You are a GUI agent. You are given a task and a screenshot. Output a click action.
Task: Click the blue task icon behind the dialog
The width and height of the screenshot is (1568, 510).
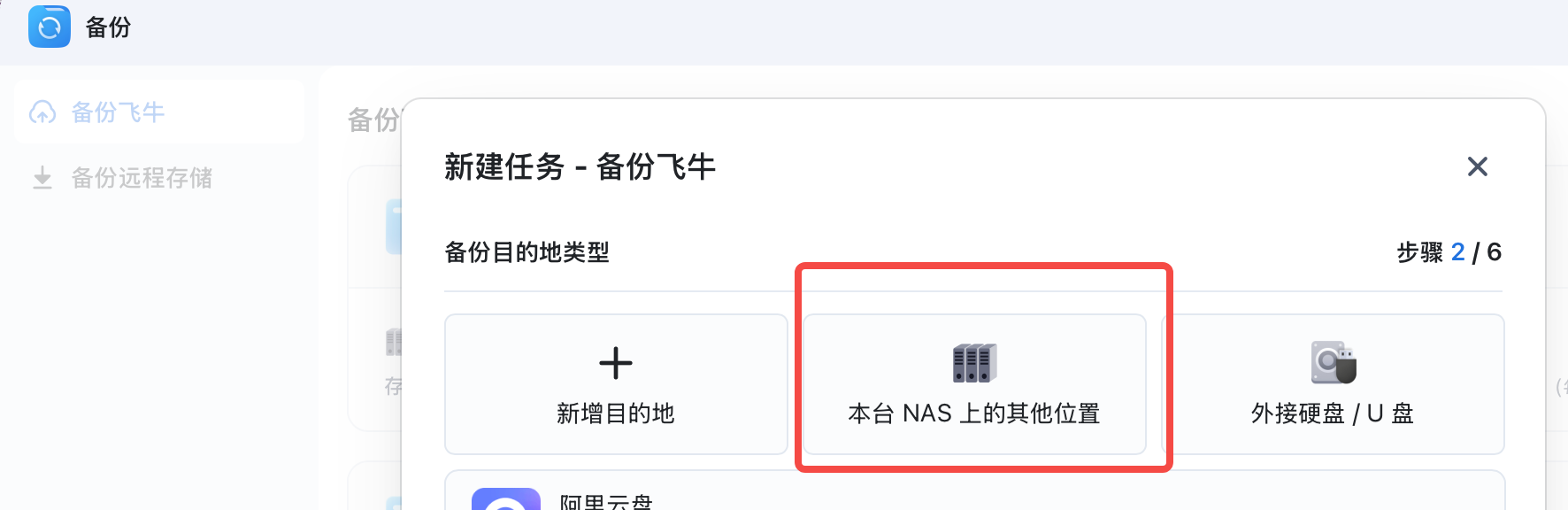pos(394,228)
